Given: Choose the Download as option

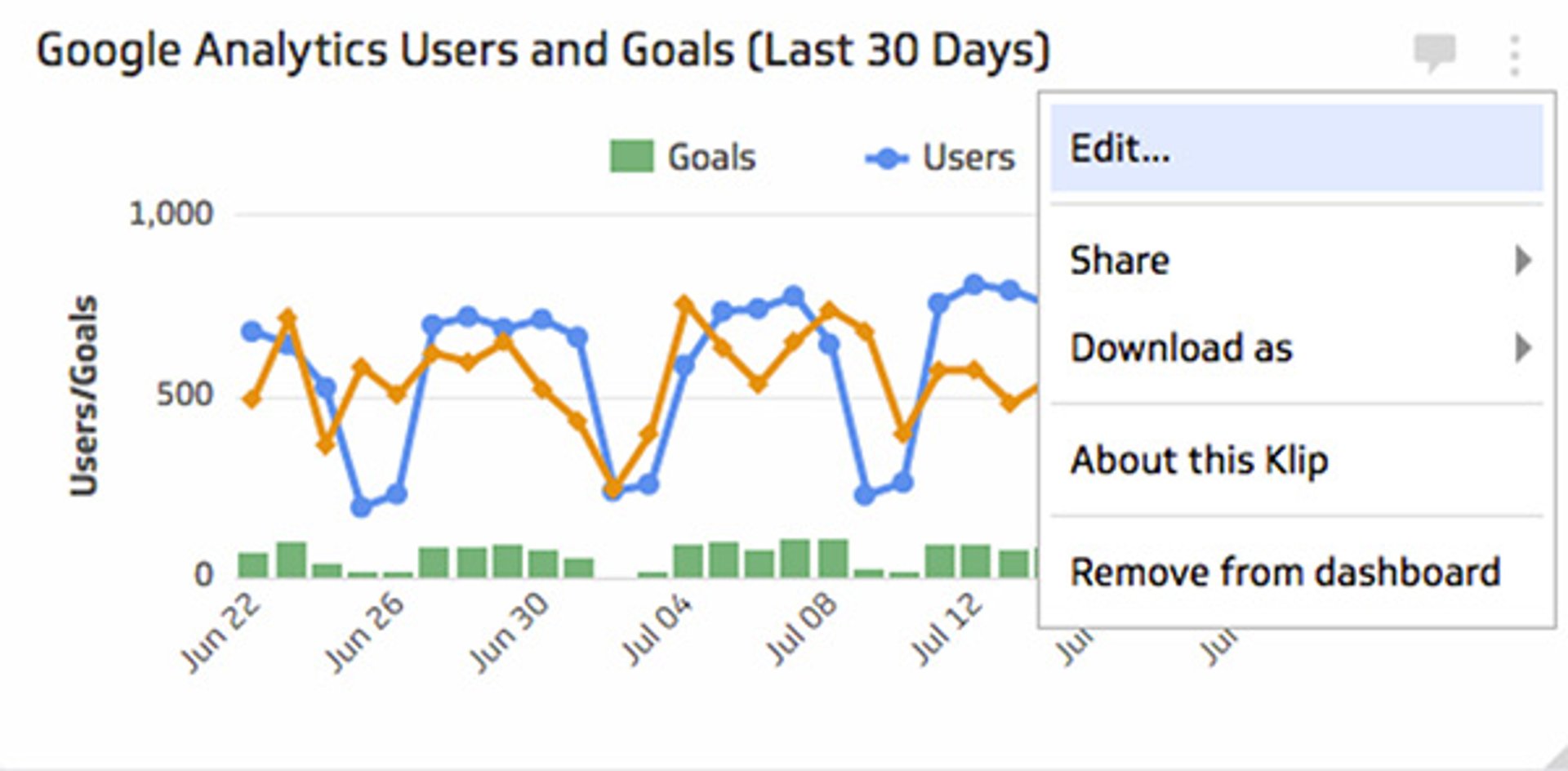Looking at the screenshot, I should point(1181,349).
